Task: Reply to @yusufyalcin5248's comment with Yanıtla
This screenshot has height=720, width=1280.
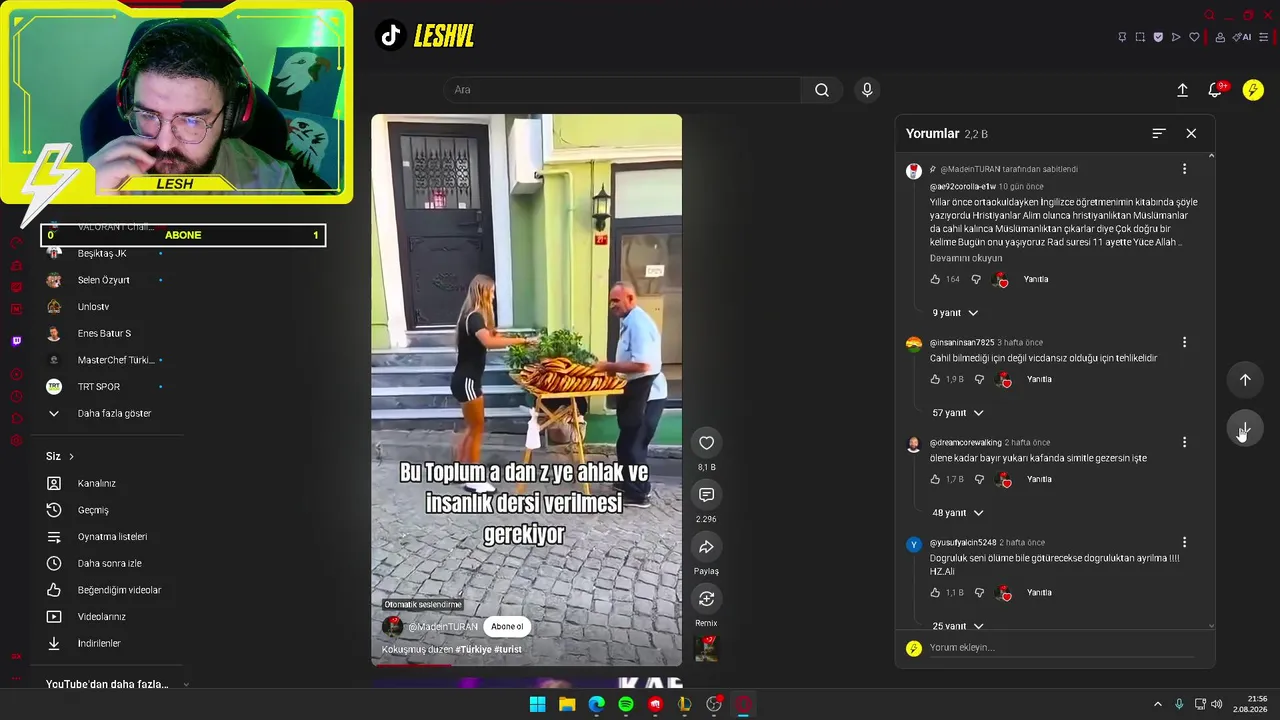Action: (x=1039, y=593)
